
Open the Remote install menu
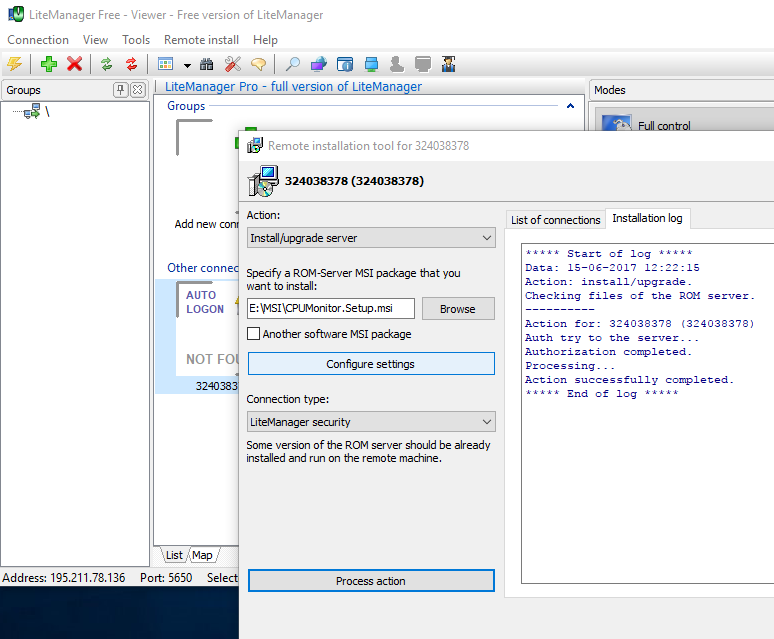click(201, 40)
